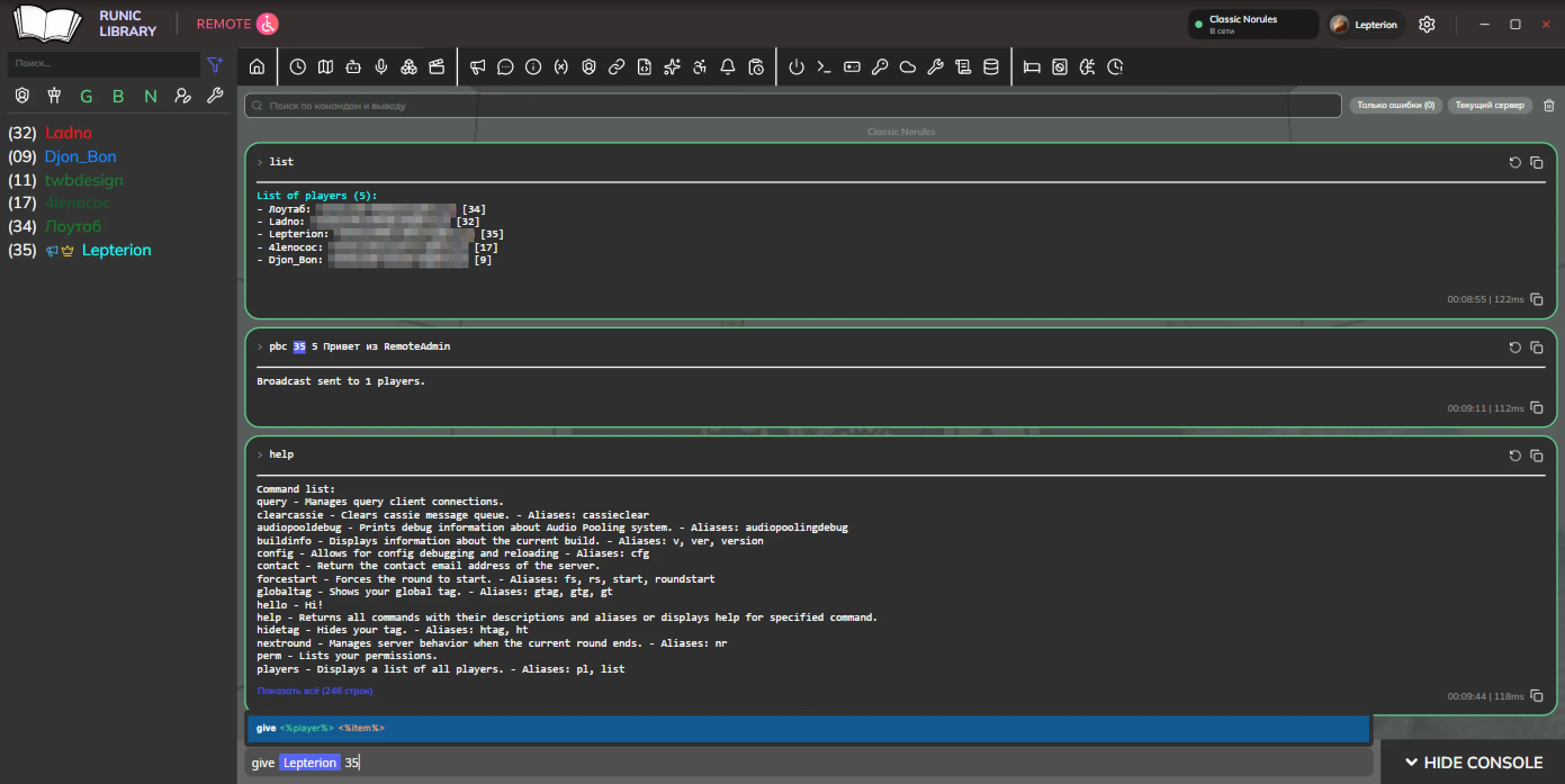Select player twbdesign in player list
The width and height of the screenshot is (1565, 784).
(84, 181)
